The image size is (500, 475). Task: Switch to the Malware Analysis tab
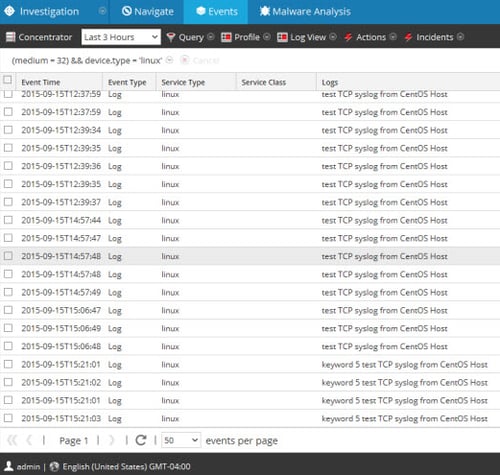305,12
